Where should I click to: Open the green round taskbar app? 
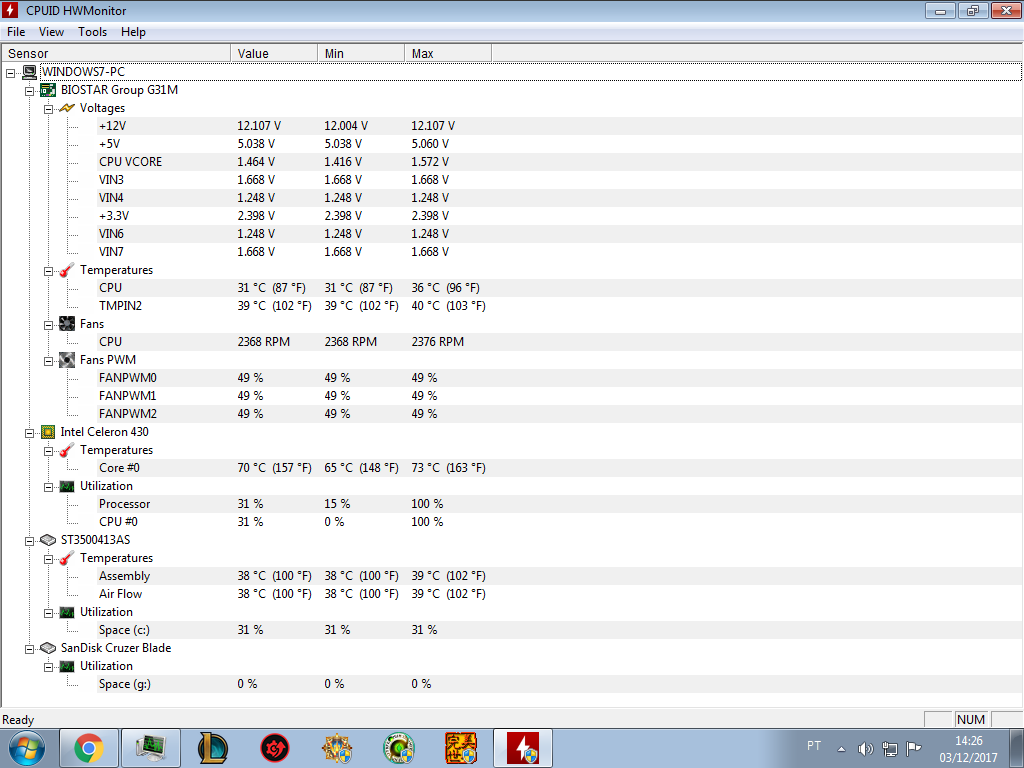(x=399, y=748)
